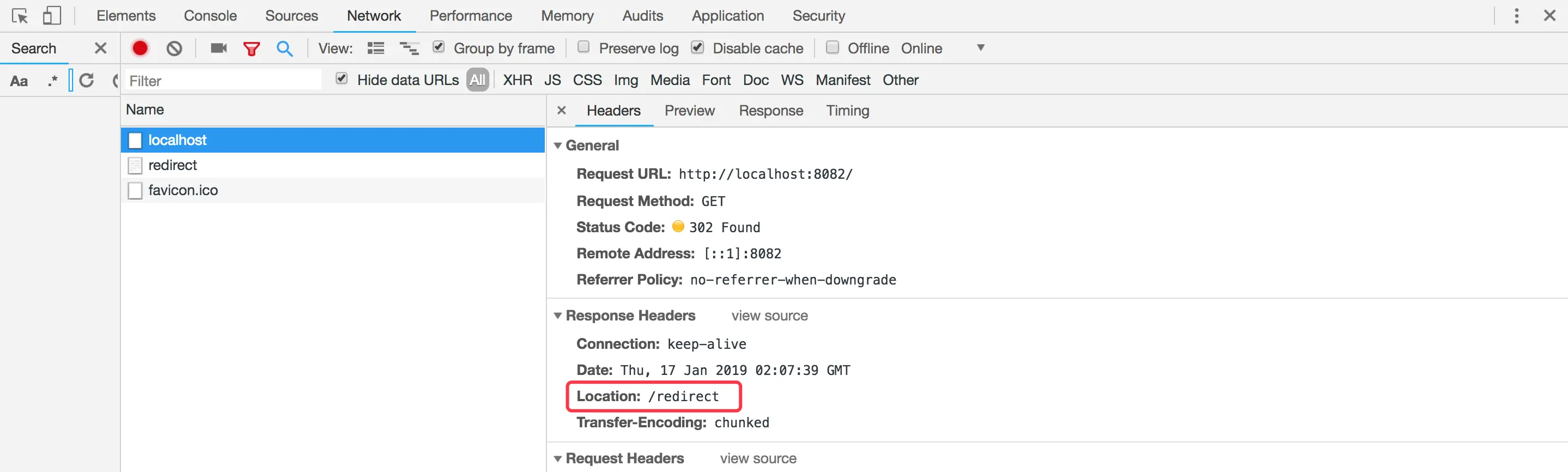
Task: Filter requests by Media
Action: pos(670,80)
